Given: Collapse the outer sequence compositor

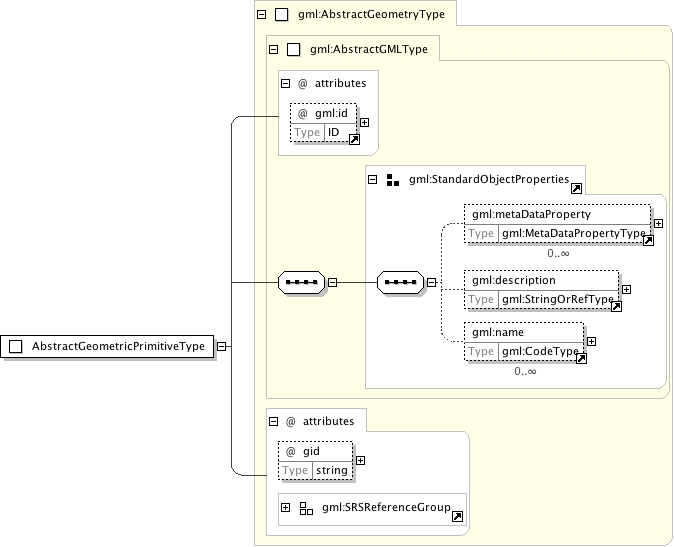Looking at the screenshot, I should click(x=332, y=283).
